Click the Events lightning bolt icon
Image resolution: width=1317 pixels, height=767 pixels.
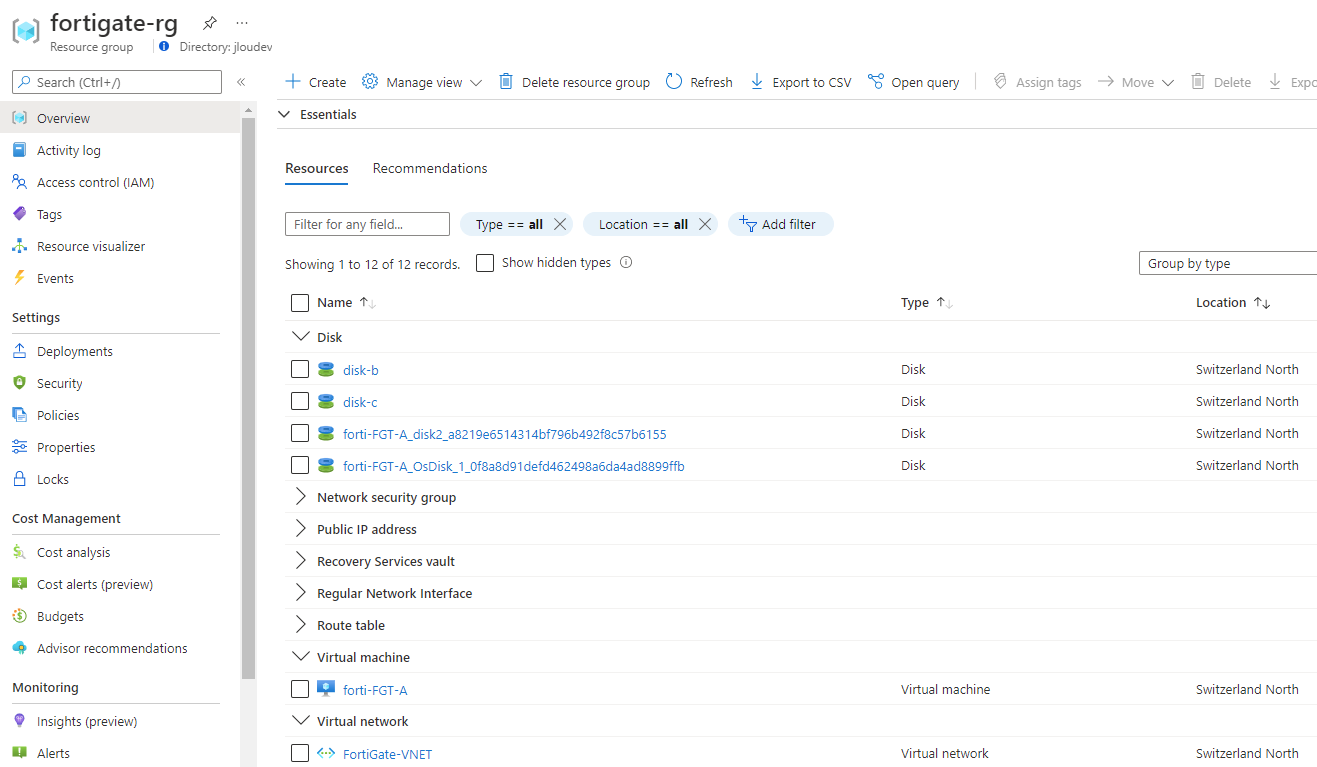tap(19, 278)
